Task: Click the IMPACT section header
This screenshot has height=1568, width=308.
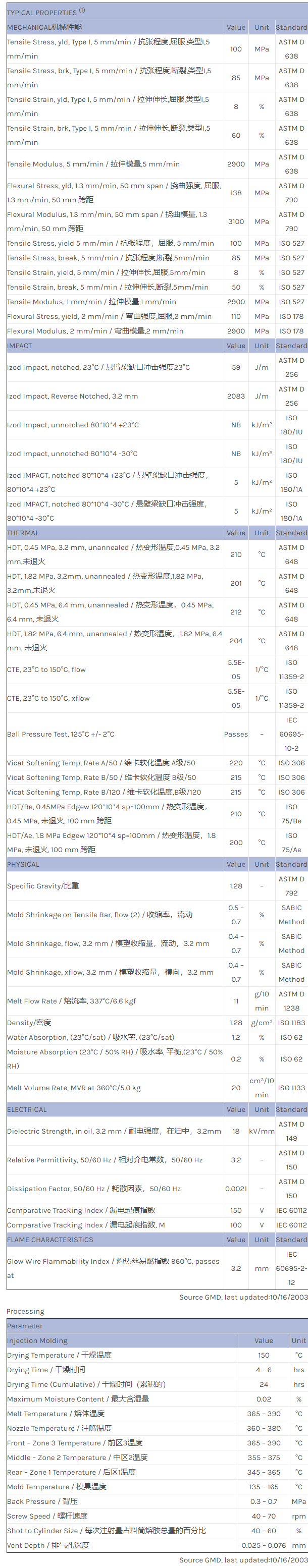Action: coord(20,346)
